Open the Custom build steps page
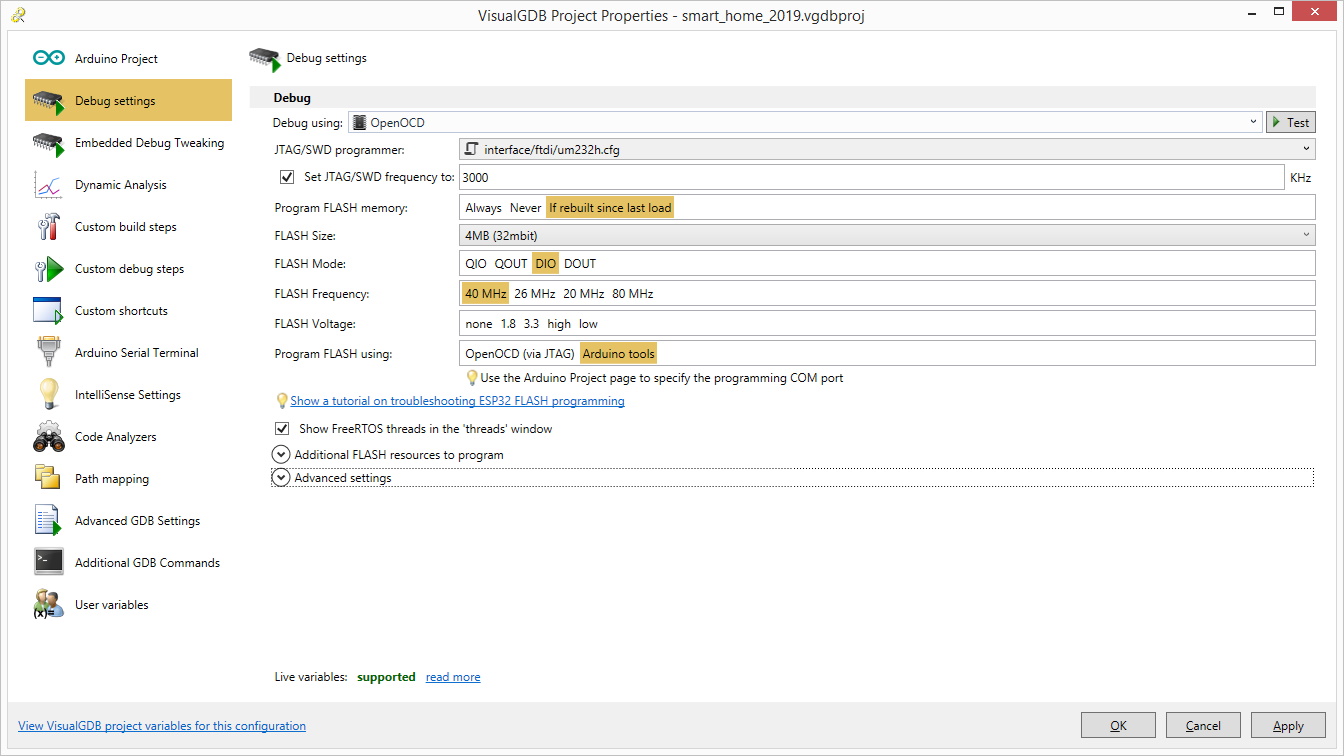This screenshot has width=1344, height=756. (128, 227)
